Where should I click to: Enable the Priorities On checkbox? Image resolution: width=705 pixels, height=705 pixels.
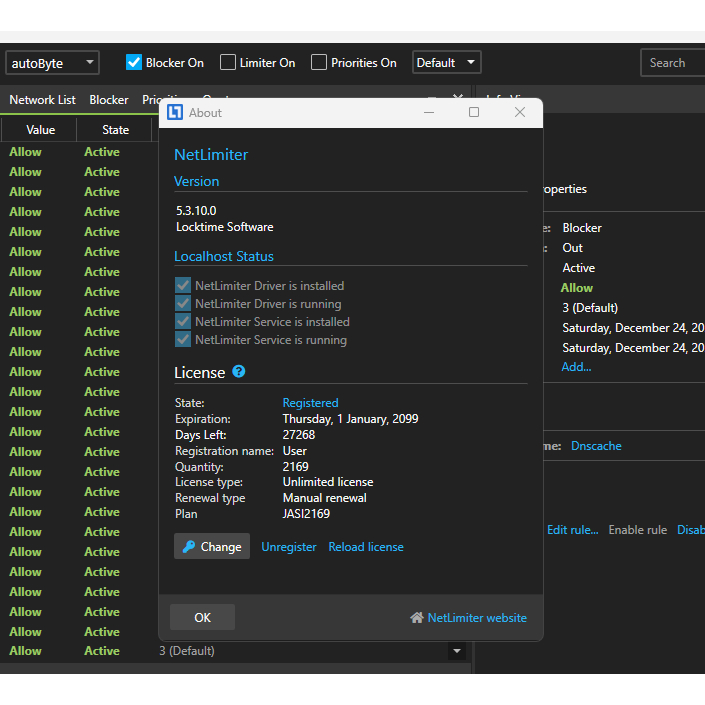319,63
